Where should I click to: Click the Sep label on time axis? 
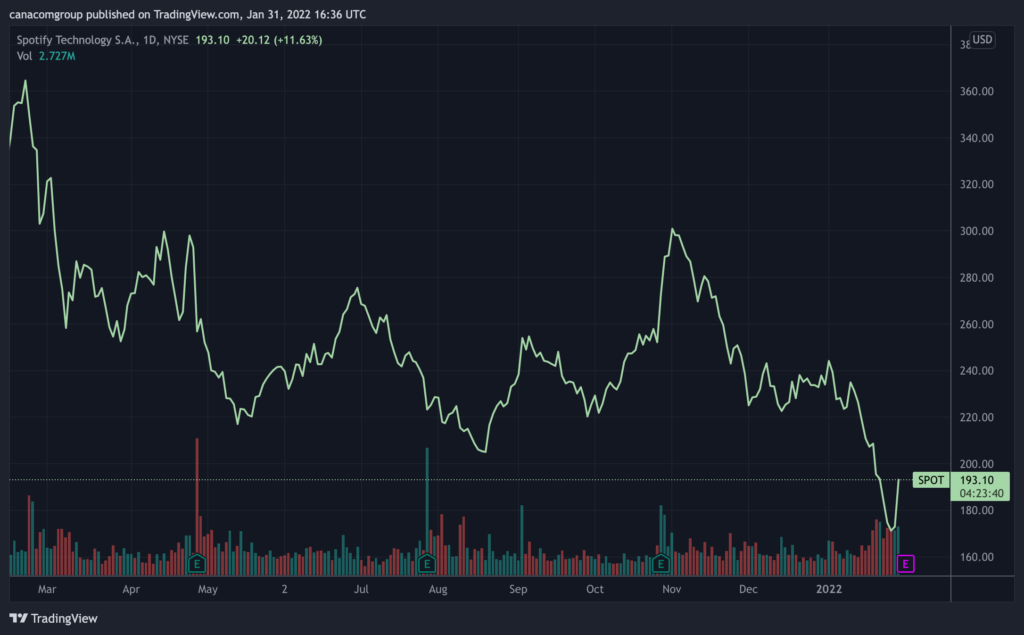point(518,589)
